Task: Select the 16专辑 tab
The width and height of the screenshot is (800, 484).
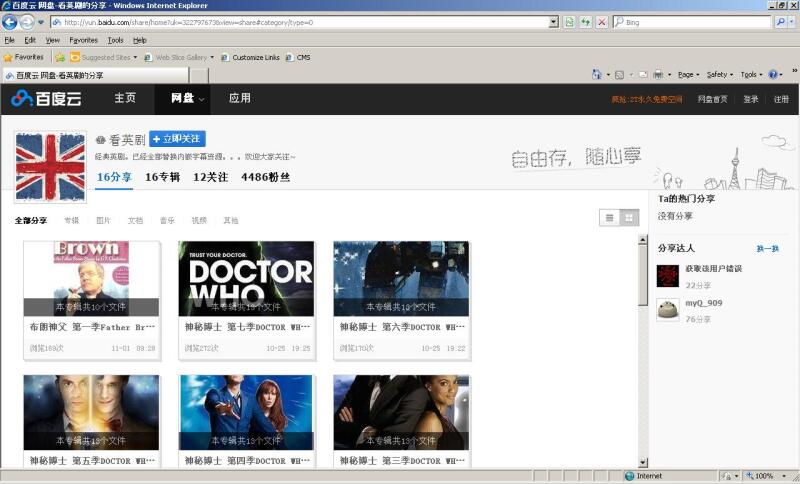Action: pyautogui.click(x=162, y=177)
